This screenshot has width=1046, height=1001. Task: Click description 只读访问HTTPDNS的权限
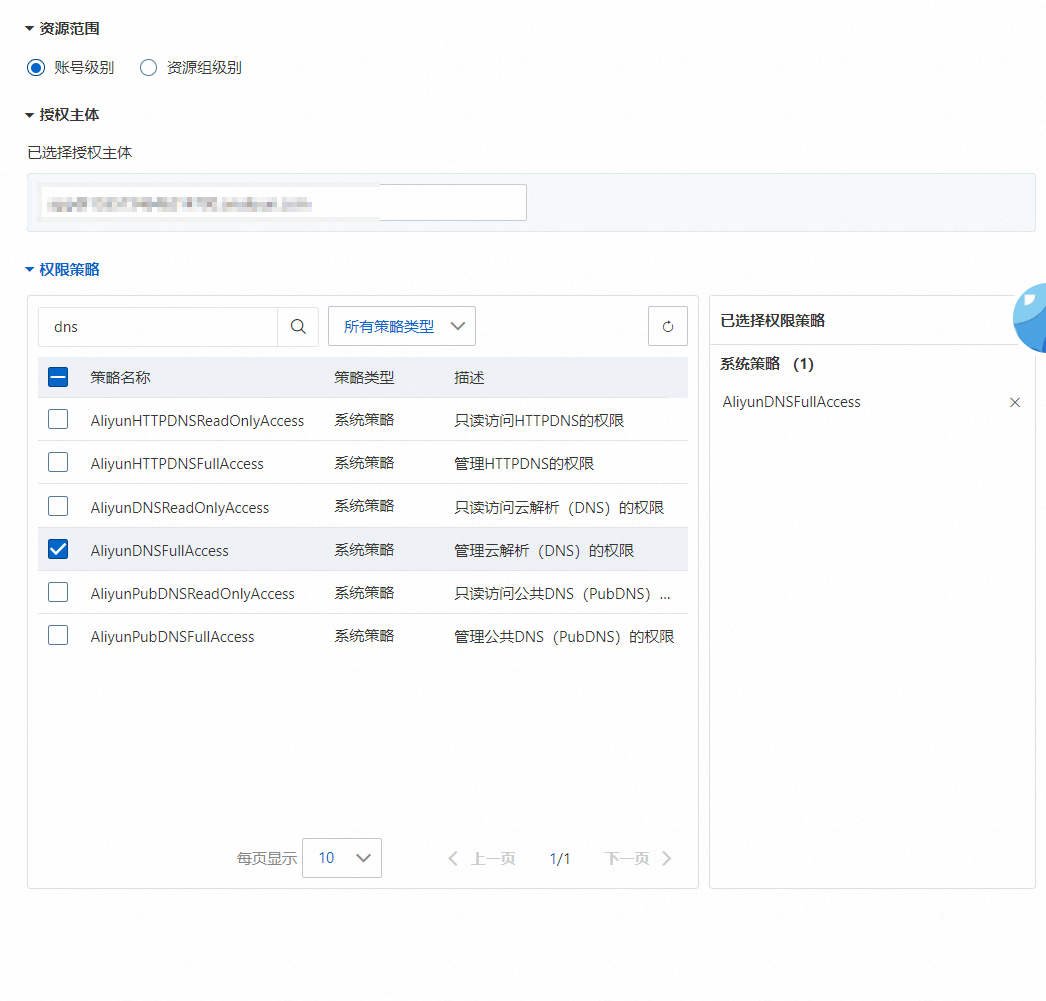point(539,421)
